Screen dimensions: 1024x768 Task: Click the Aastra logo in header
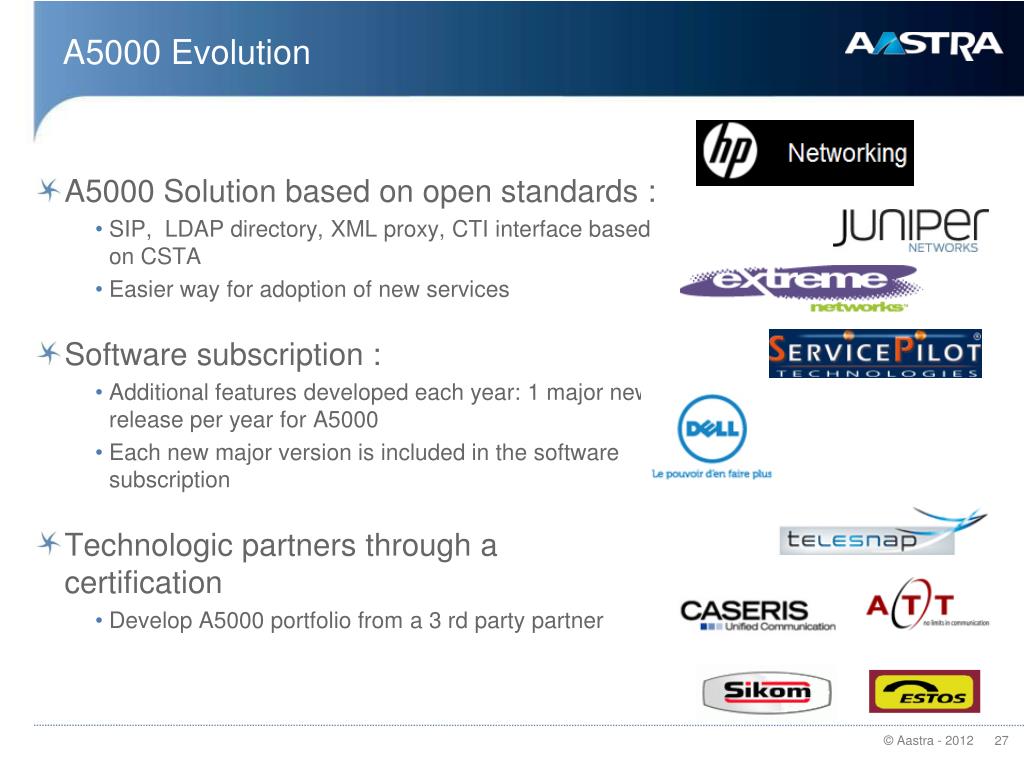923,44
